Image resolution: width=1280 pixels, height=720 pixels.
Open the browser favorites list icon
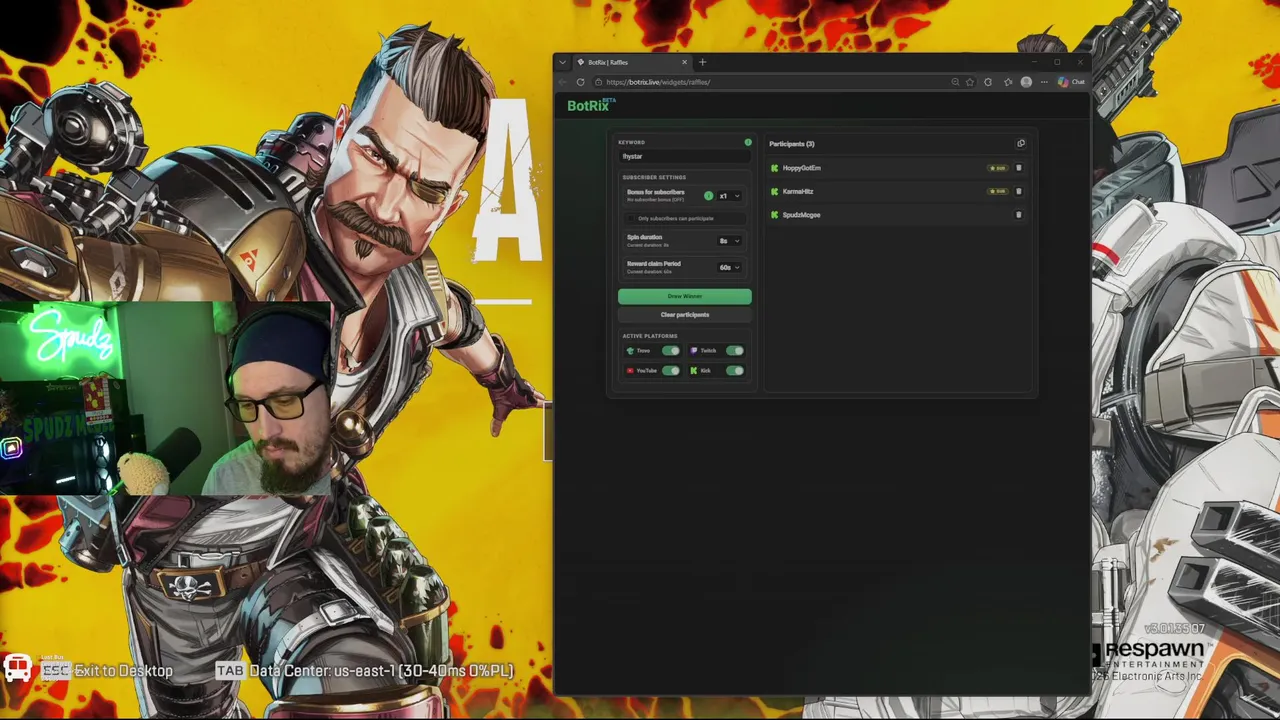pos(1008,82)
